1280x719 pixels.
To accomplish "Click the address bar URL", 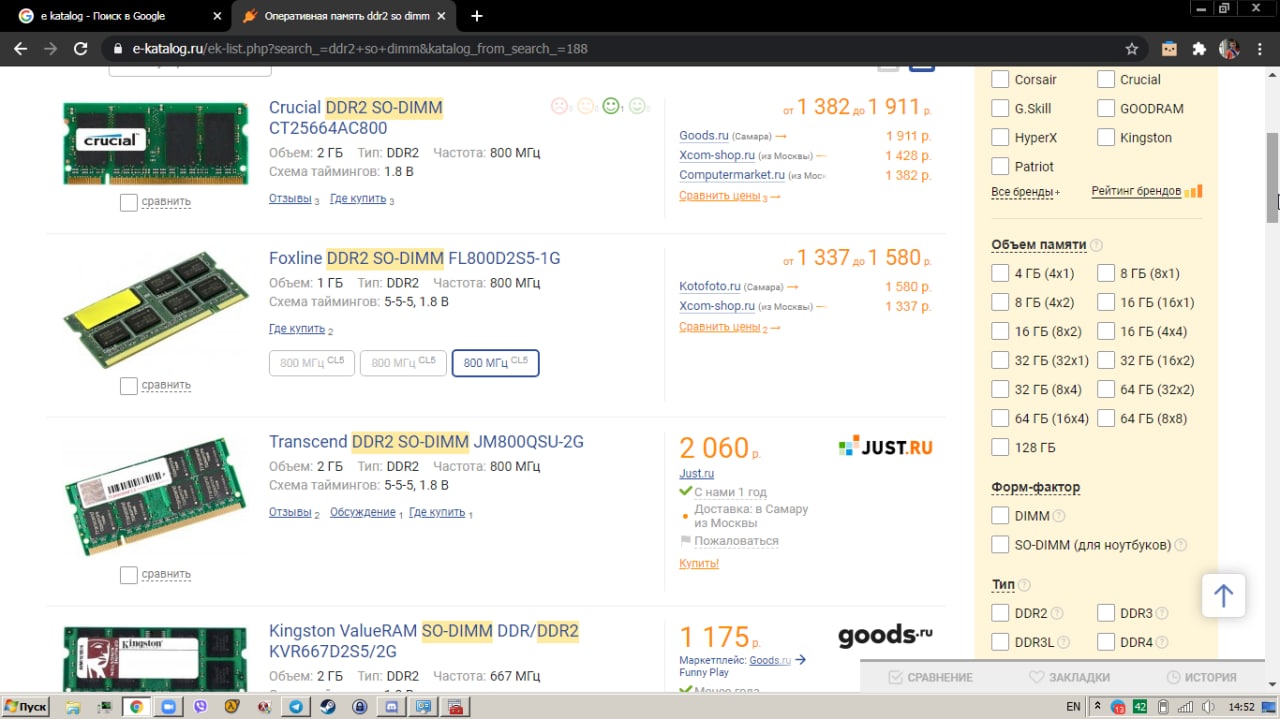I will click(x=360, y=48).
